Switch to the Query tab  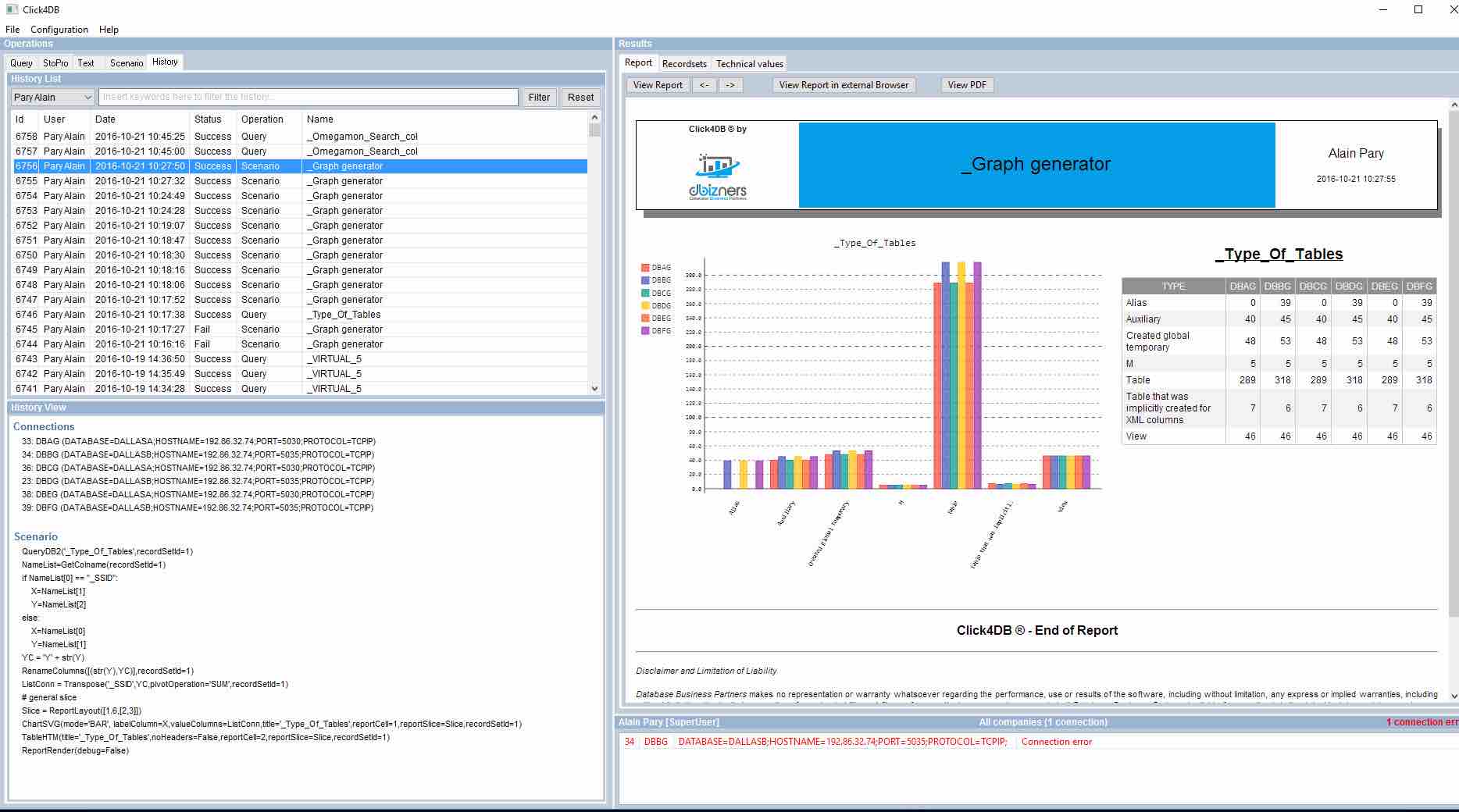click(21, 63)
